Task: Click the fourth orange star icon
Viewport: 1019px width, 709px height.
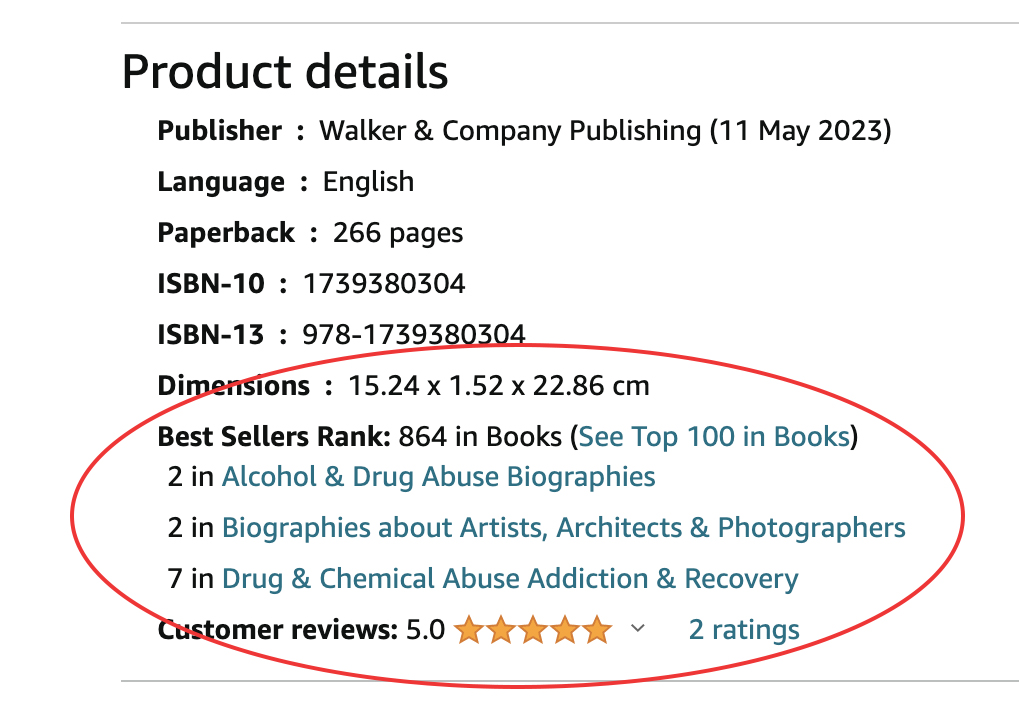Action: pos(566,630)
